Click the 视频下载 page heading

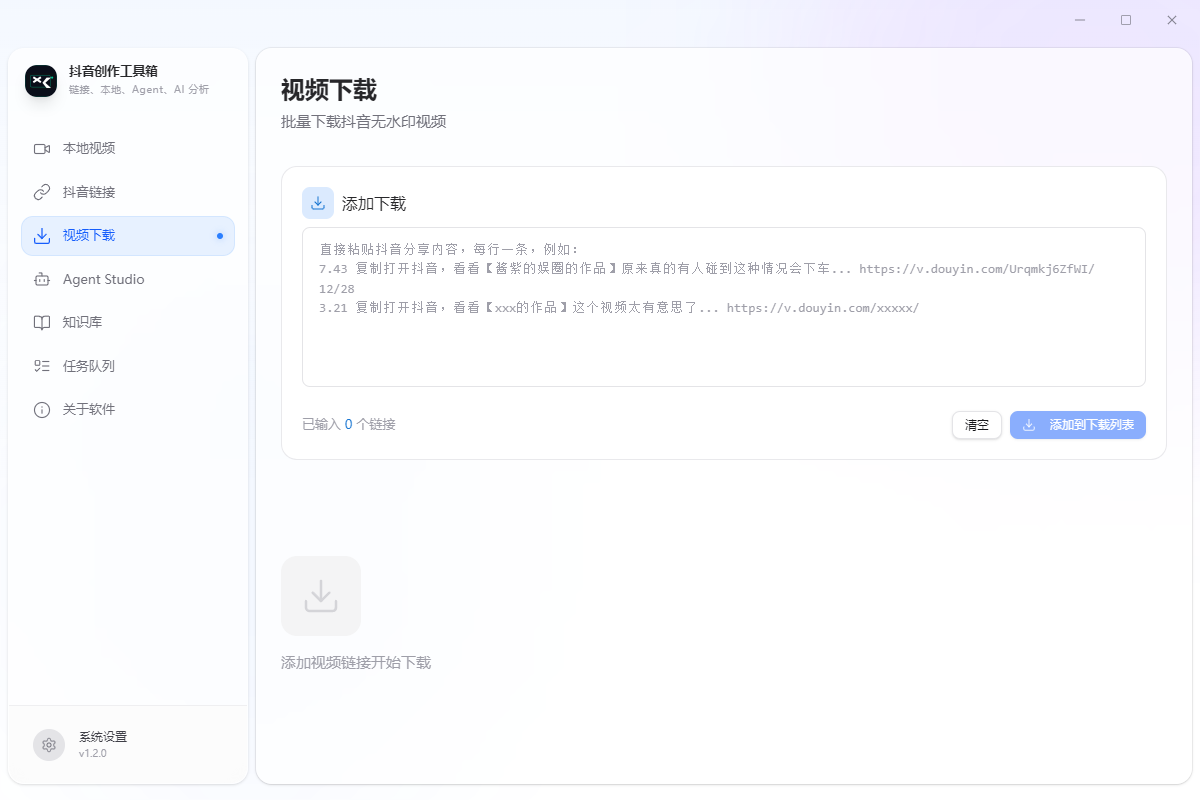point(329,90)
